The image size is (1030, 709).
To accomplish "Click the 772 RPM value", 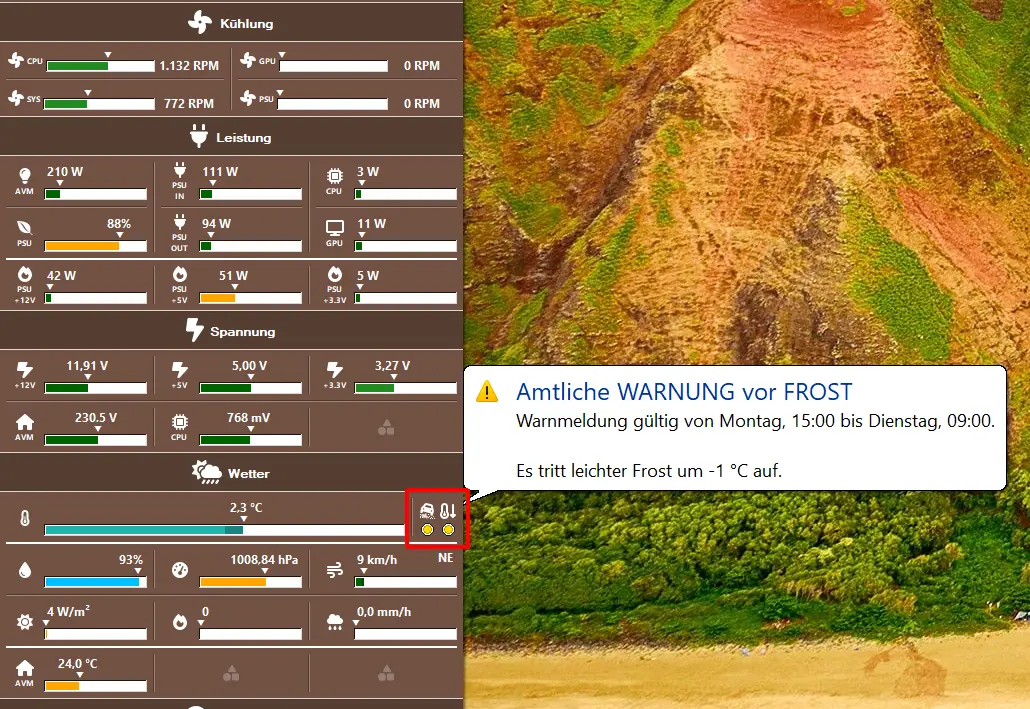I will click(x=189, y=104).
